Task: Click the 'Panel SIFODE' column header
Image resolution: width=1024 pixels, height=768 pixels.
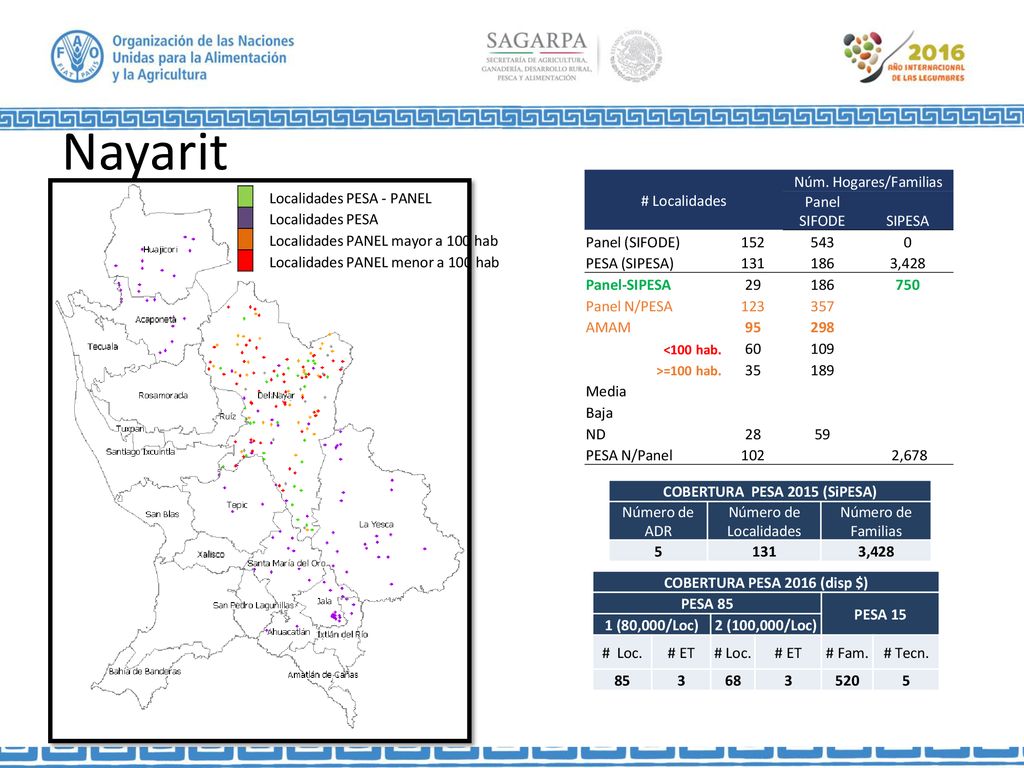Action: [822, 211]
